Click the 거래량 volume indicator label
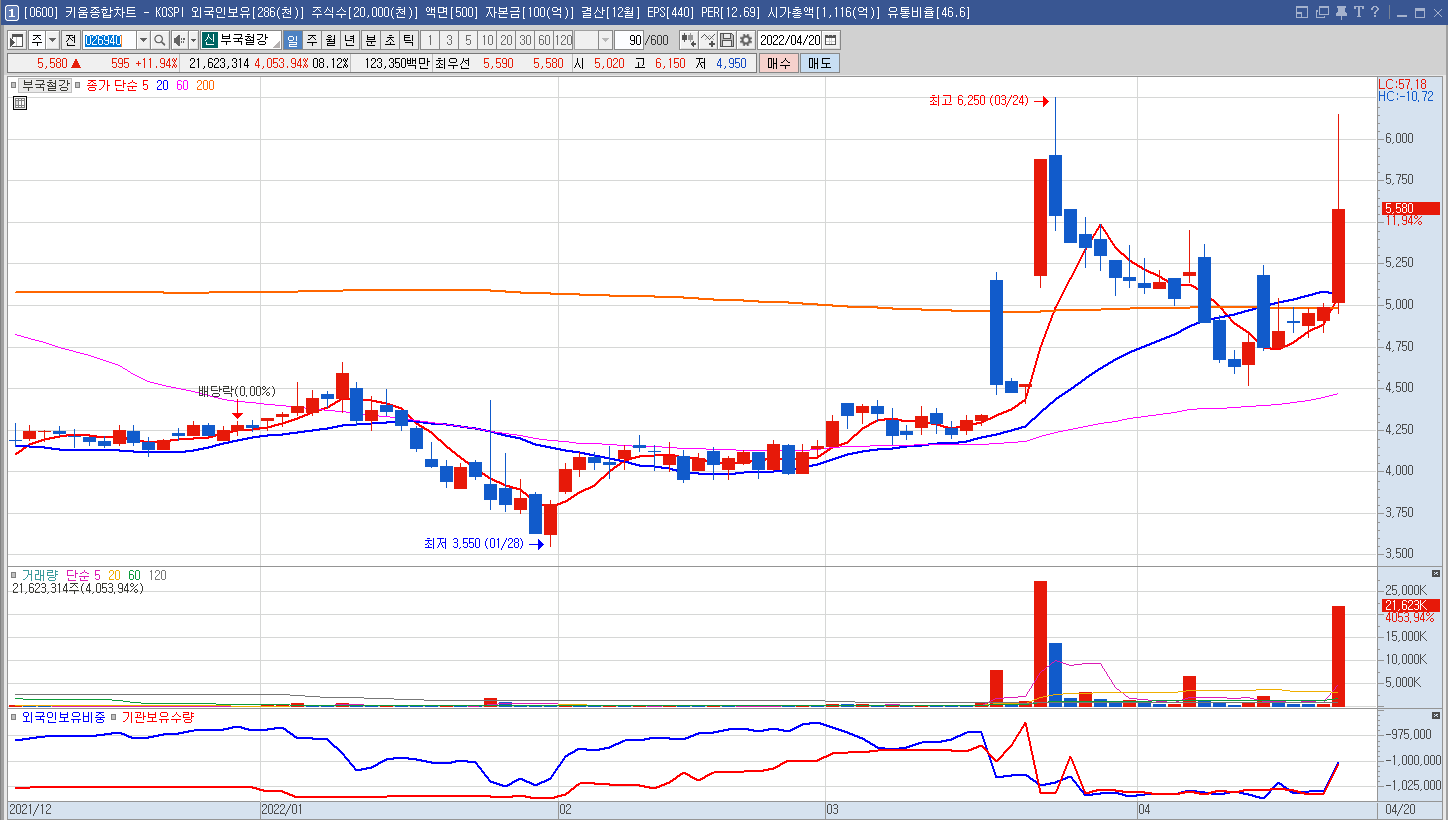This screenshot has height=820, width=1448. click(x=41, y=575)
